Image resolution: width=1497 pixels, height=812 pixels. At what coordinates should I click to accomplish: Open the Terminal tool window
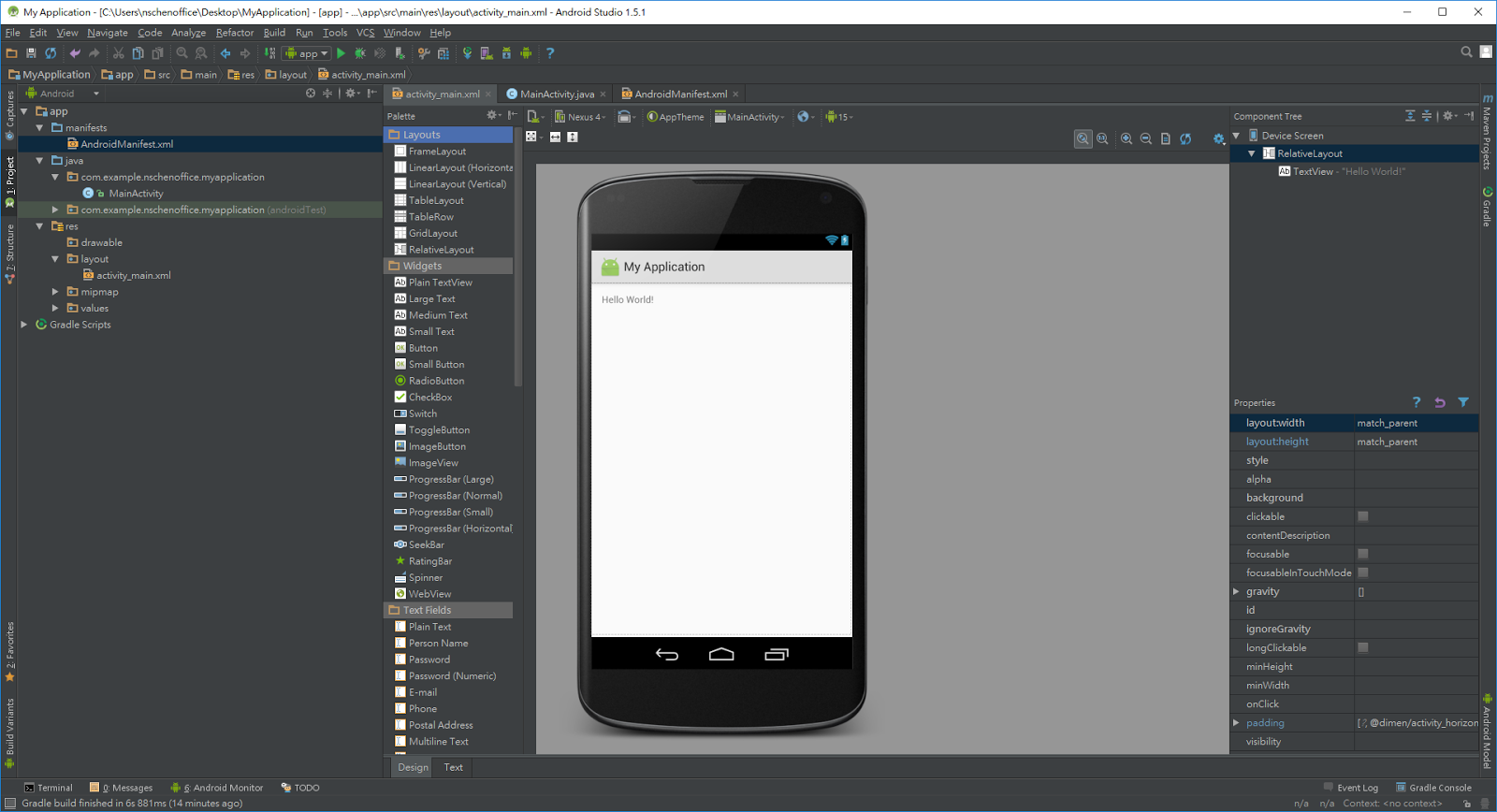[x=49, y=788]
